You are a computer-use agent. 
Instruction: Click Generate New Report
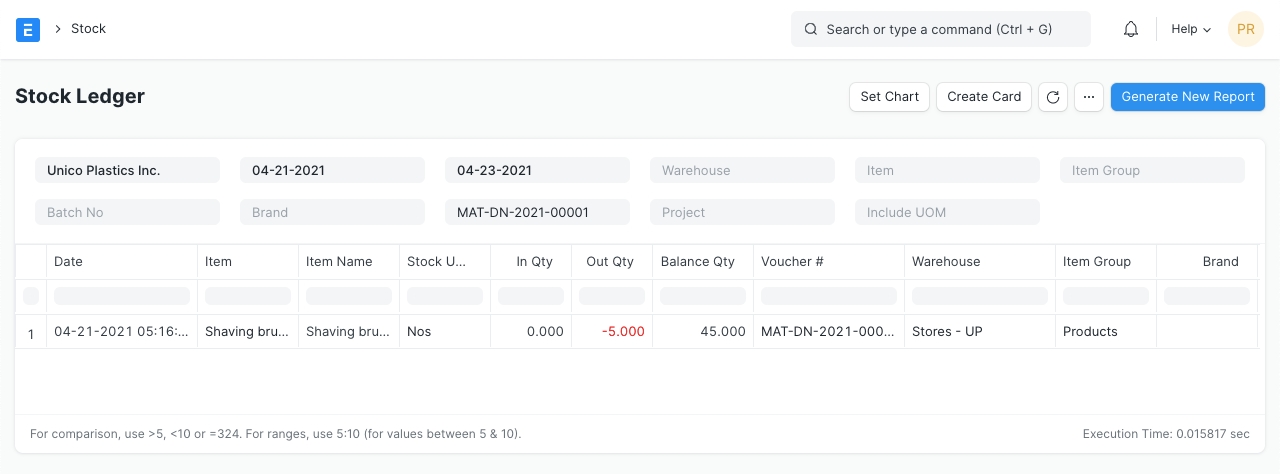point(1188,97)
